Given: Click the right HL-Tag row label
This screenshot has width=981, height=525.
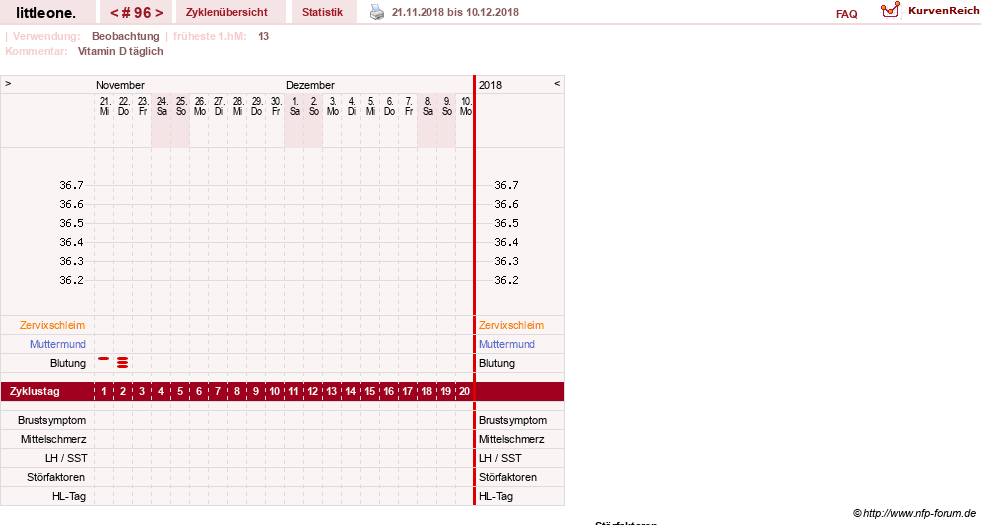Looking at the screenshot, I should [496, 497].
